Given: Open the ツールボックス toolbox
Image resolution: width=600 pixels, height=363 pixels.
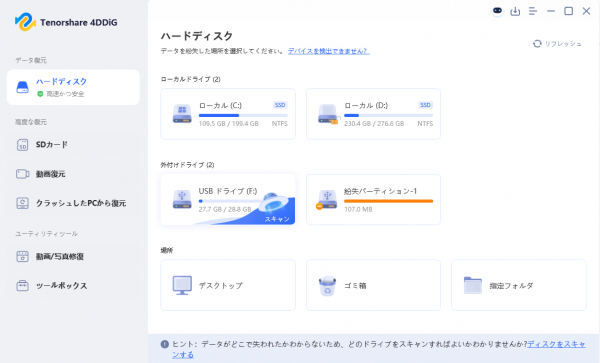Looking at the screenshot, I should (73, 286).
